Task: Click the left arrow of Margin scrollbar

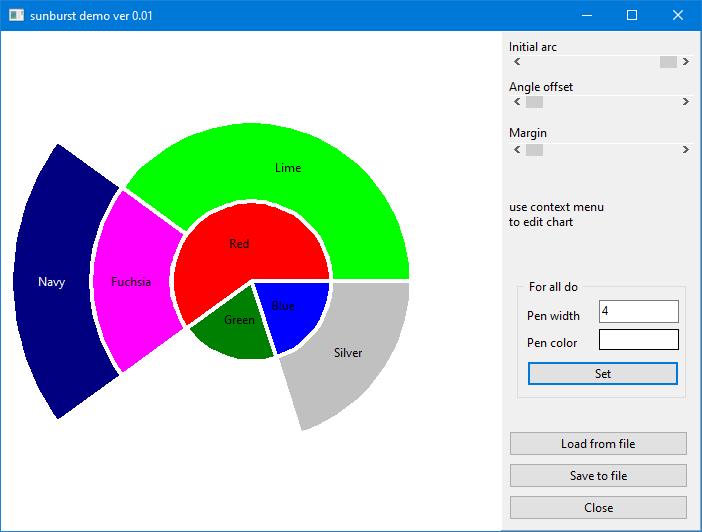Action: pyautogui.click(x=517, y=150)
